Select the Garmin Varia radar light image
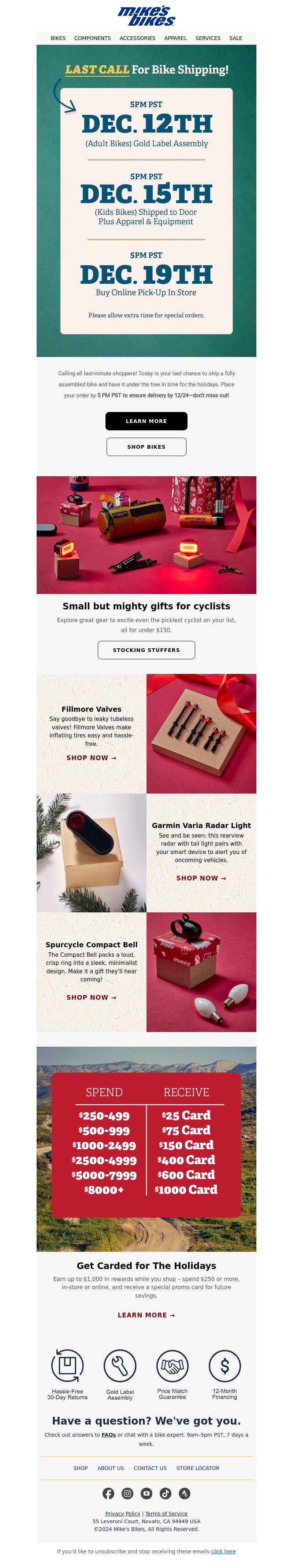Viewport: 293px width, 1568px height. tap(91, 853)
